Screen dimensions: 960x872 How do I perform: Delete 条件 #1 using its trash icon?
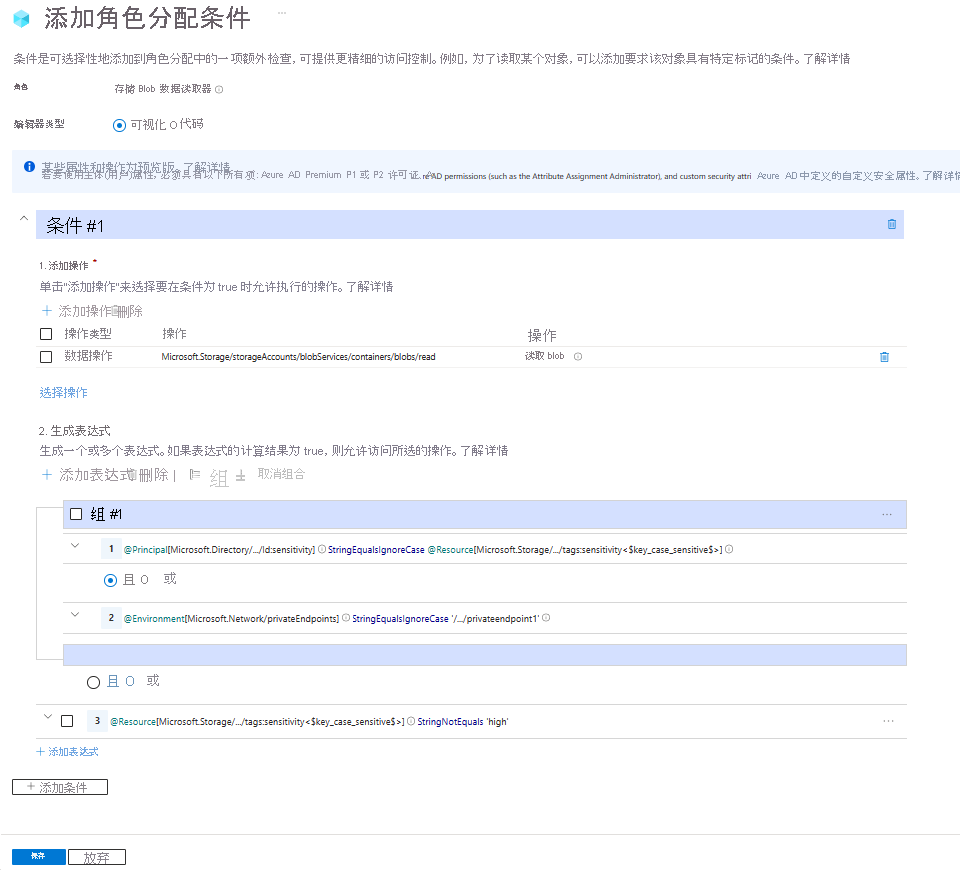pyautogui.click(x=890, y=225)
